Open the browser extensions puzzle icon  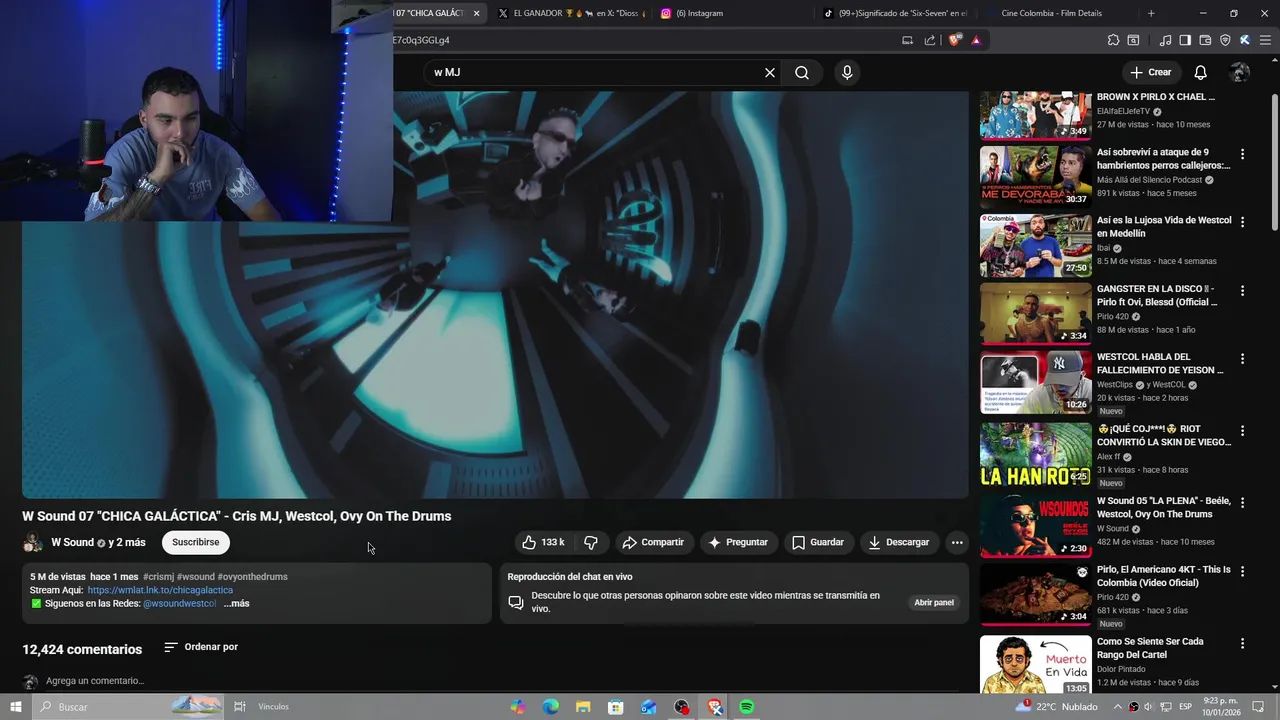pos(1113,40)
